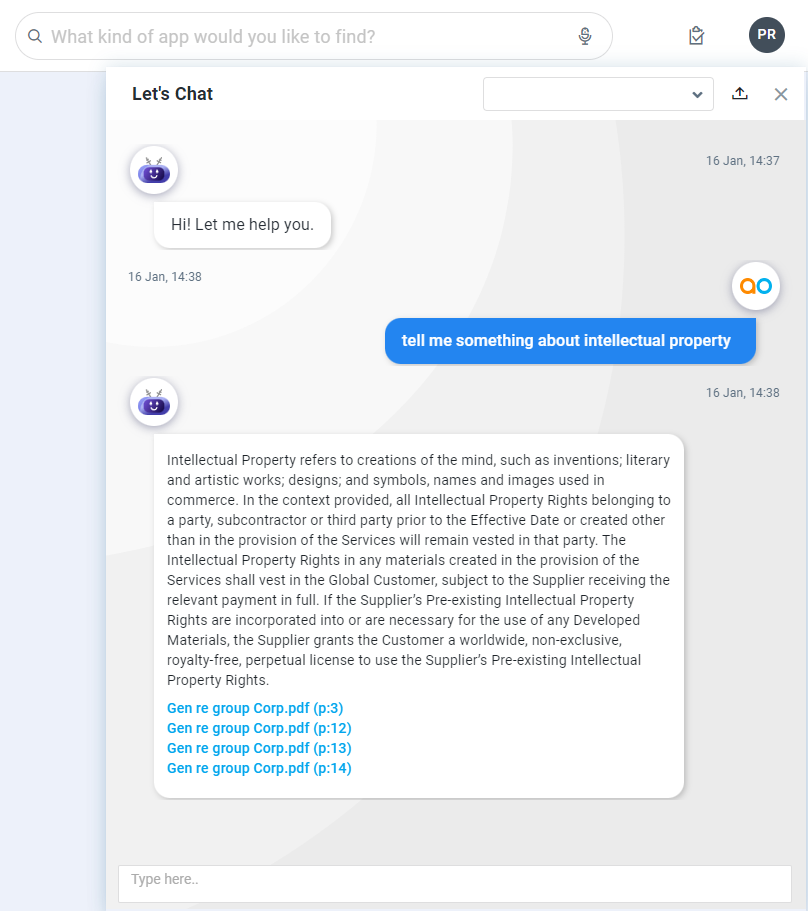Click the bot avatar above the long answer

pyautogui.click(x=154, y=403)
